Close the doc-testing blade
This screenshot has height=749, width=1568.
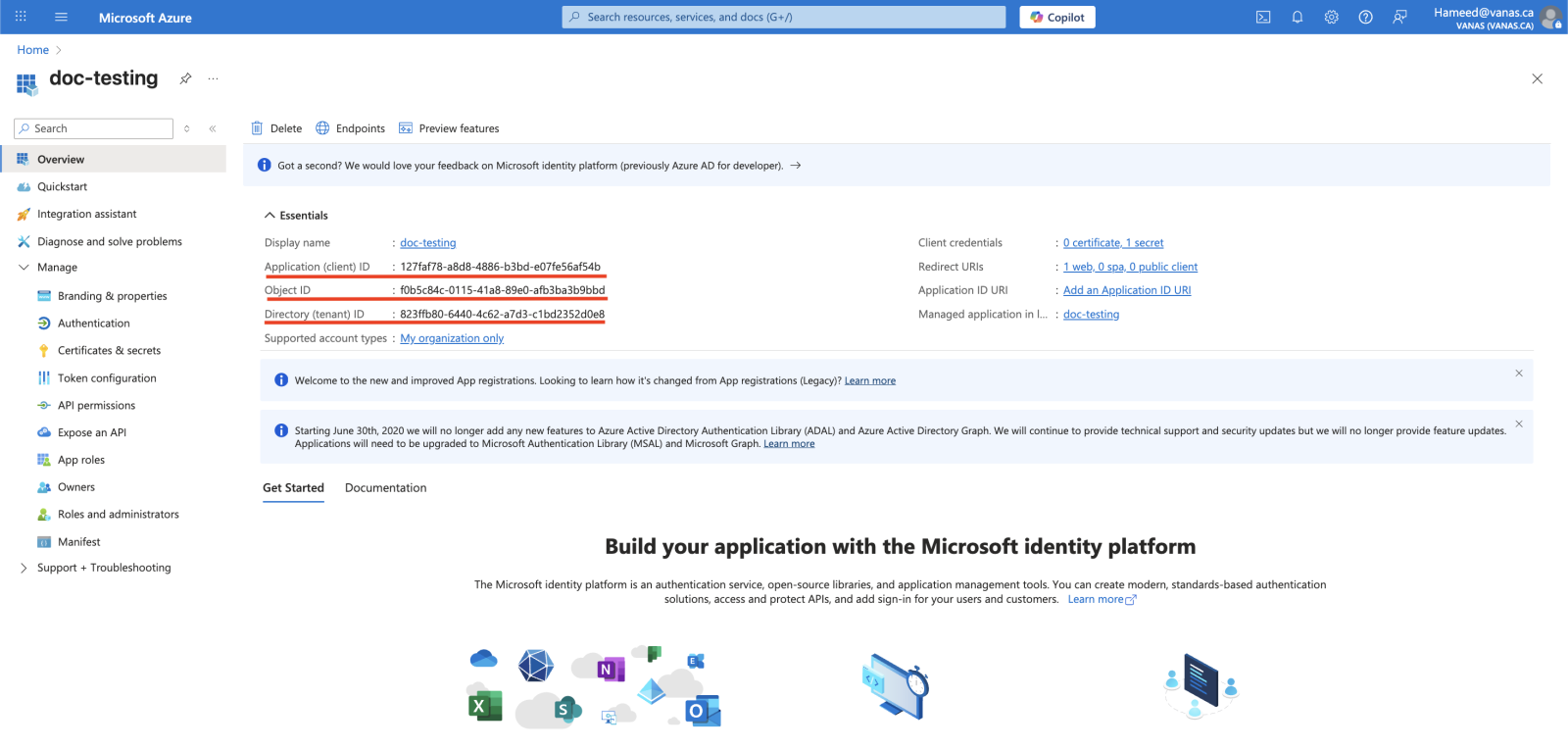1537,78
